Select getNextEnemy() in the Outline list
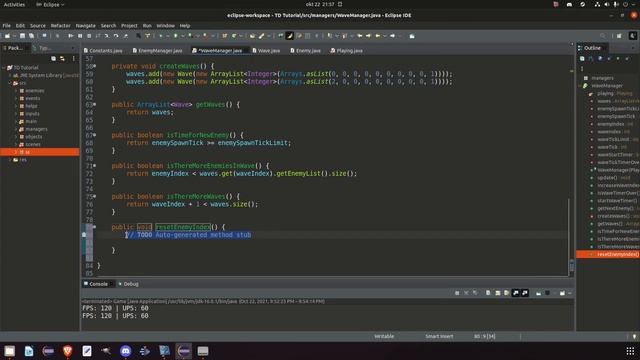 615,208
